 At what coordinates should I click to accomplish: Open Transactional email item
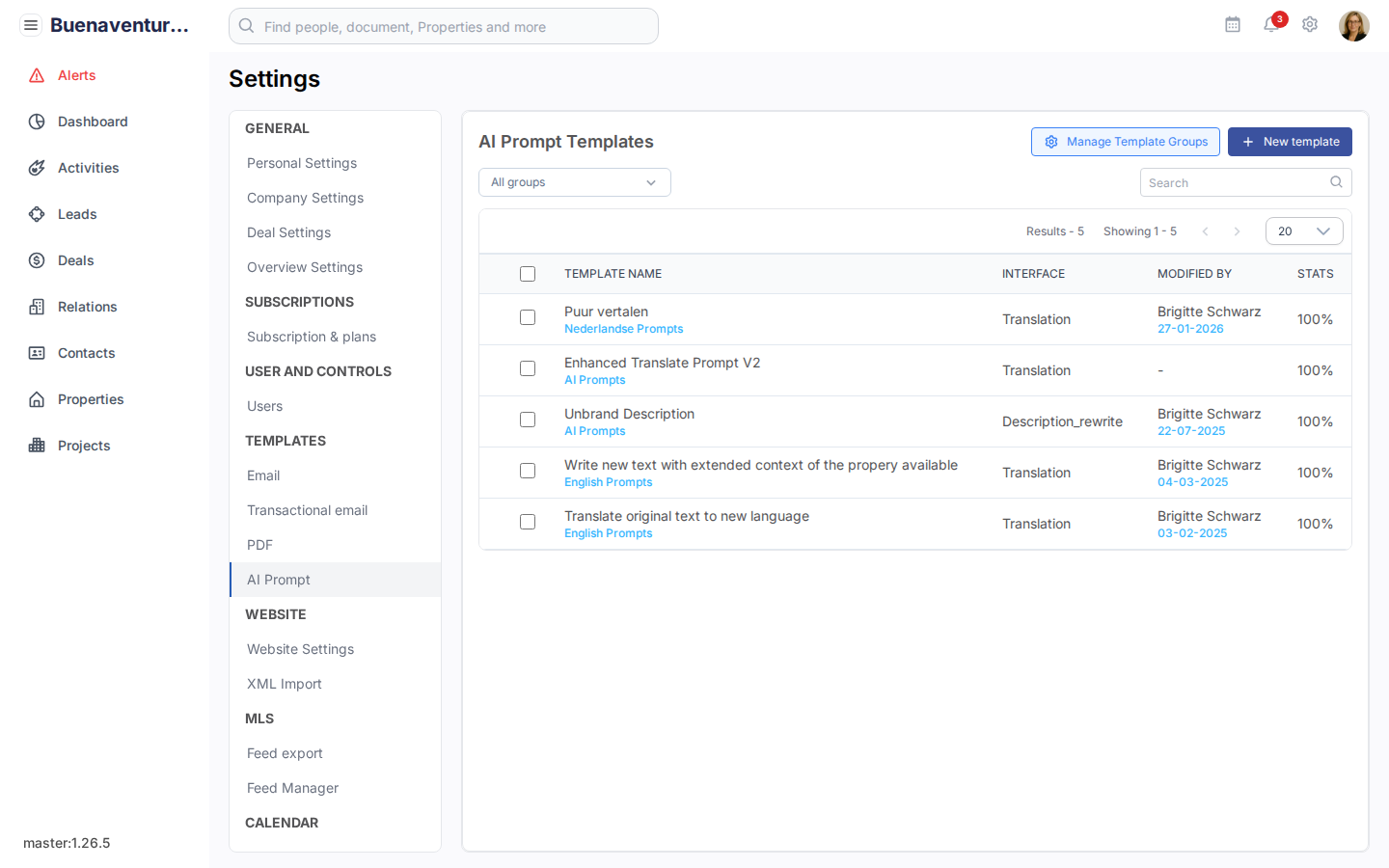click(x=335, y=510)
